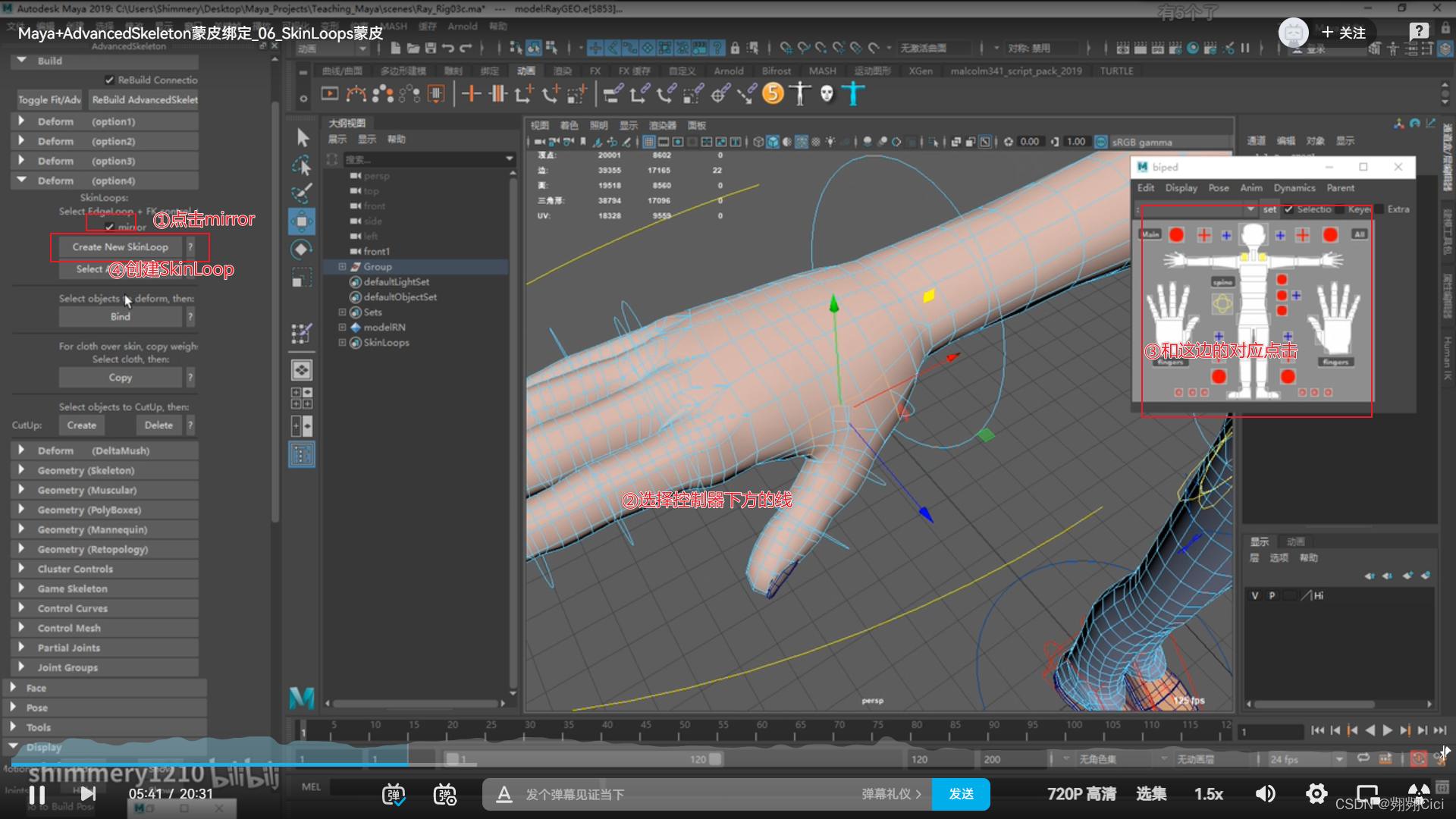Toggle Selection checkbox in biped window
This screenshot has width=1456, height=819.
(1289, 209)
